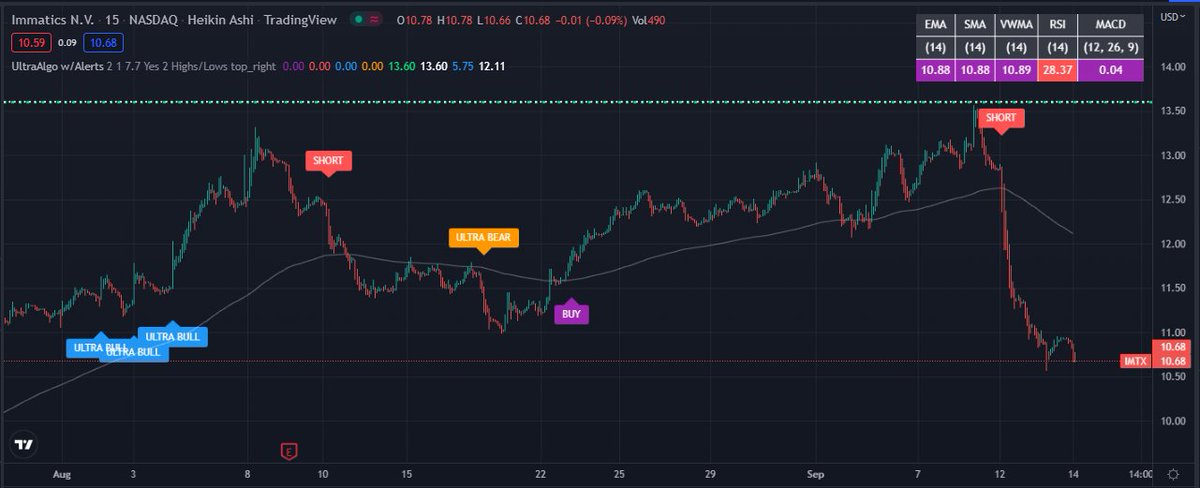Click the SHORT signal label near Sep 12
The width and height of the screenshot is (1200, 488).
(1000, 118)
